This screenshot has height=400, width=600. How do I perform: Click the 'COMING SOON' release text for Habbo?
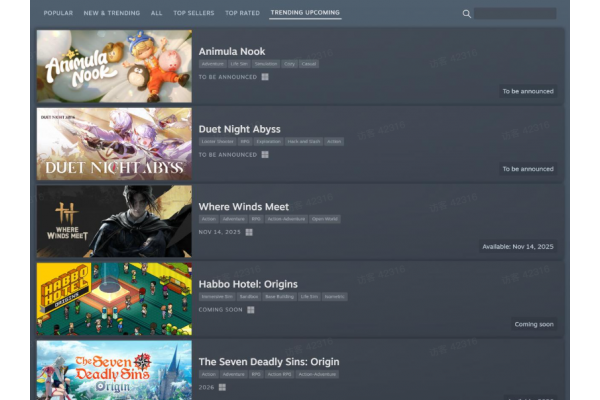220,310
